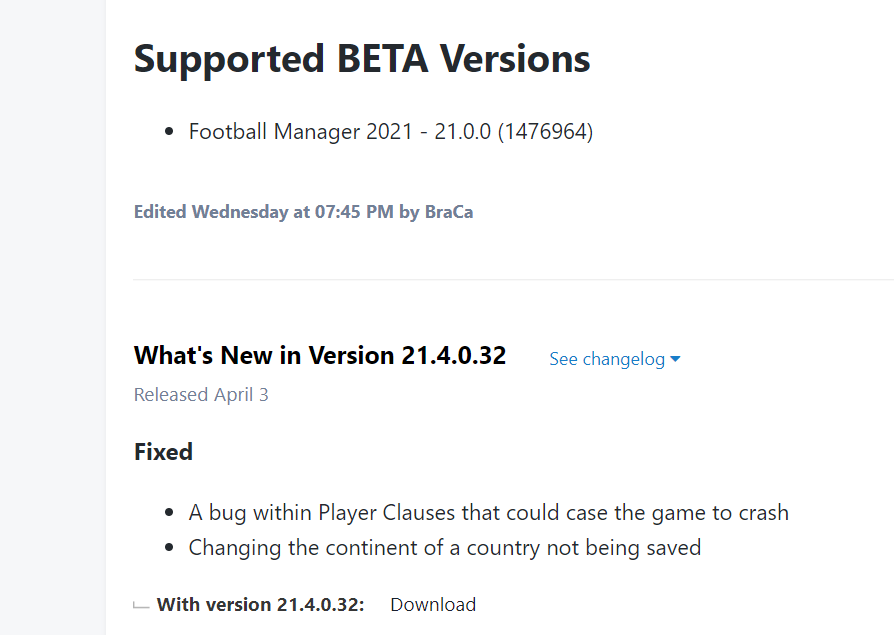Image resolution: width=894 pixels, height=635 pixels.
Task: Click the bullet before Football Manager 2021
Action: click(169, 132)
